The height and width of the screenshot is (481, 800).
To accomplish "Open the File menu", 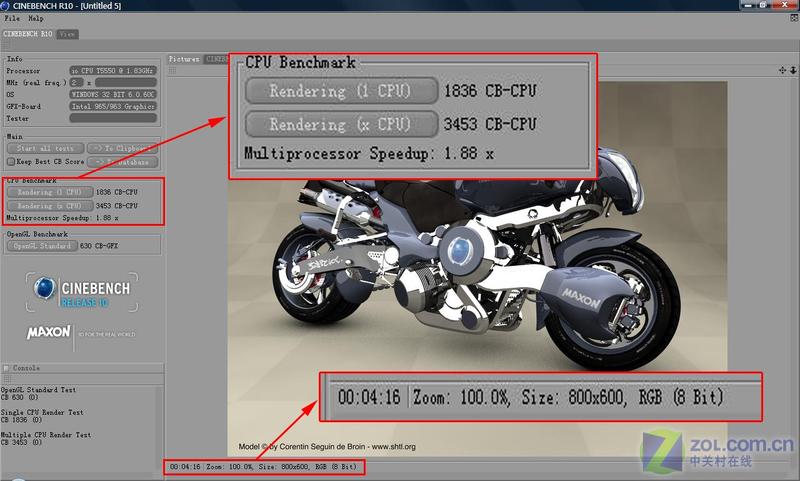I will 12,18.
